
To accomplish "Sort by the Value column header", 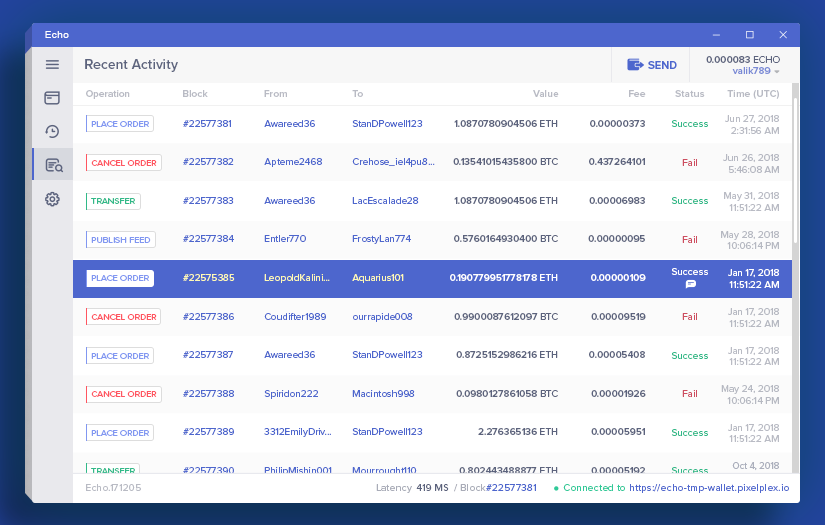I will 545,94.
